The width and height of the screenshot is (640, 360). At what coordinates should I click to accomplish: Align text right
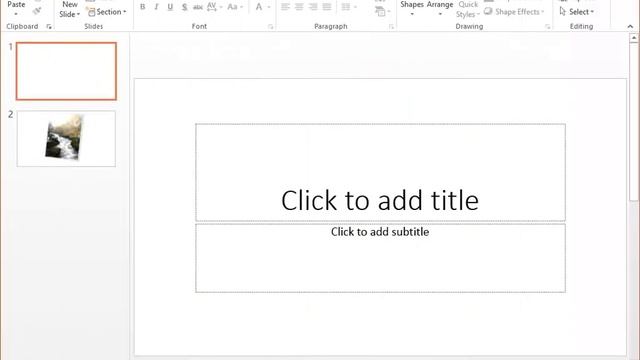(x=313, y=7)
